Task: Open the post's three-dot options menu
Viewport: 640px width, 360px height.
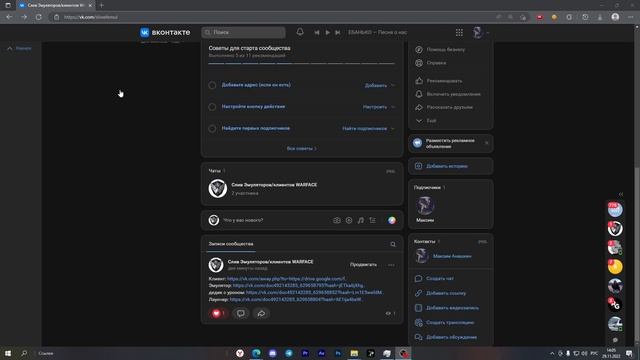Action: (391, 265)
